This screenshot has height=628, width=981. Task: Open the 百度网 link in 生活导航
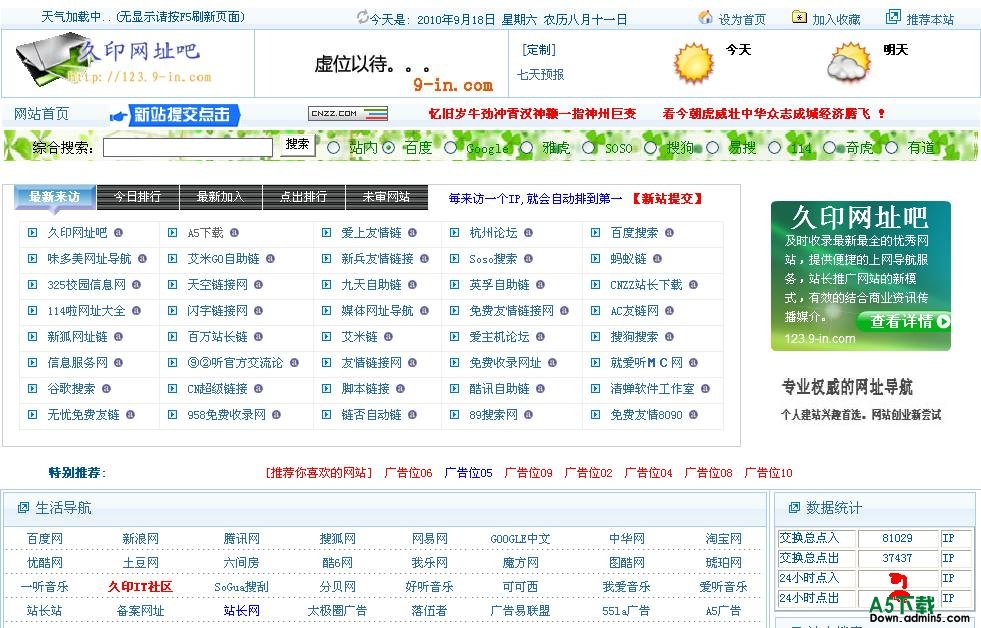pyautogui.click(x=44, y=539)
